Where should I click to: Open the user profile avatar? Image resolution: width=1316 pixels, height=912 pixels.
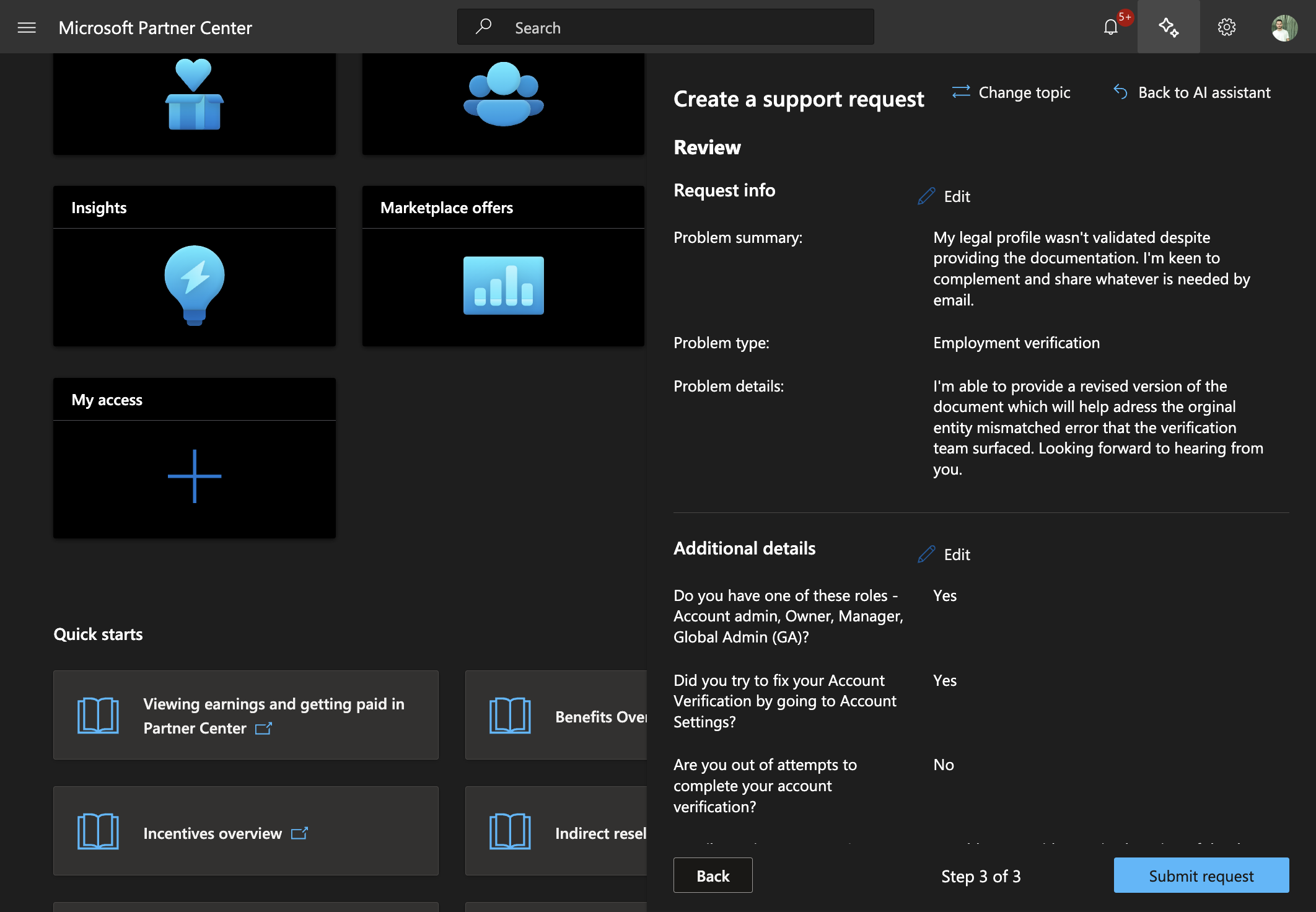pyautogui.click(x=1284, y=27)
